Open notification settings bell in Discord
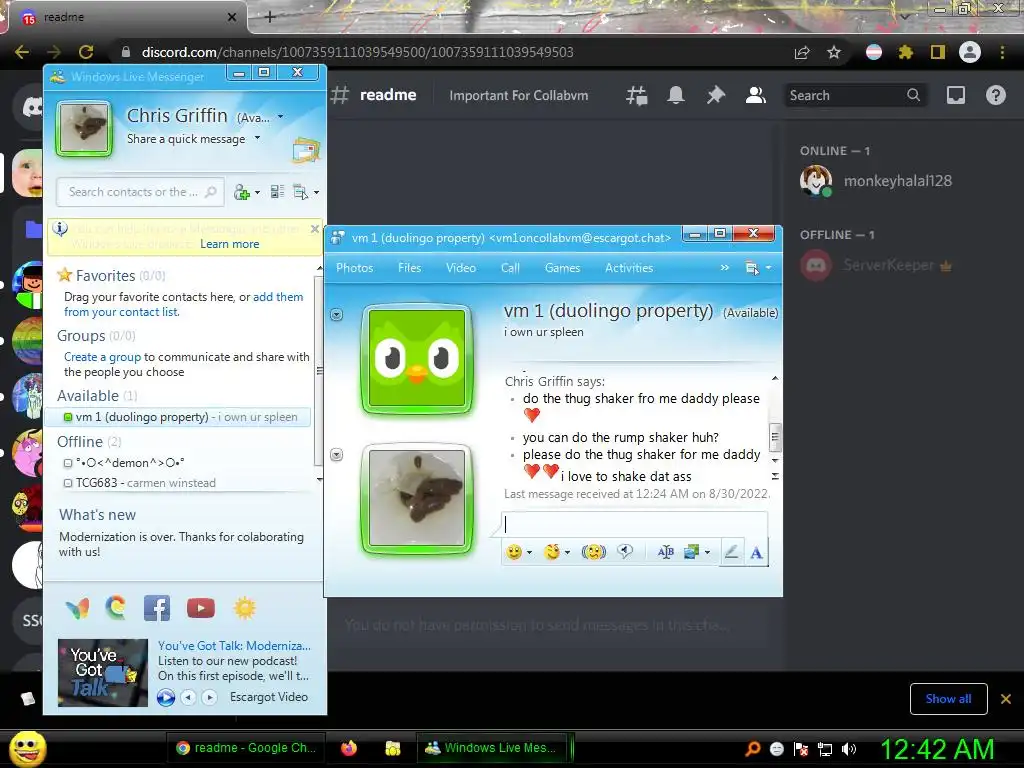The height and width of the screenshot is (768, 1024). [x=676, y=95]
